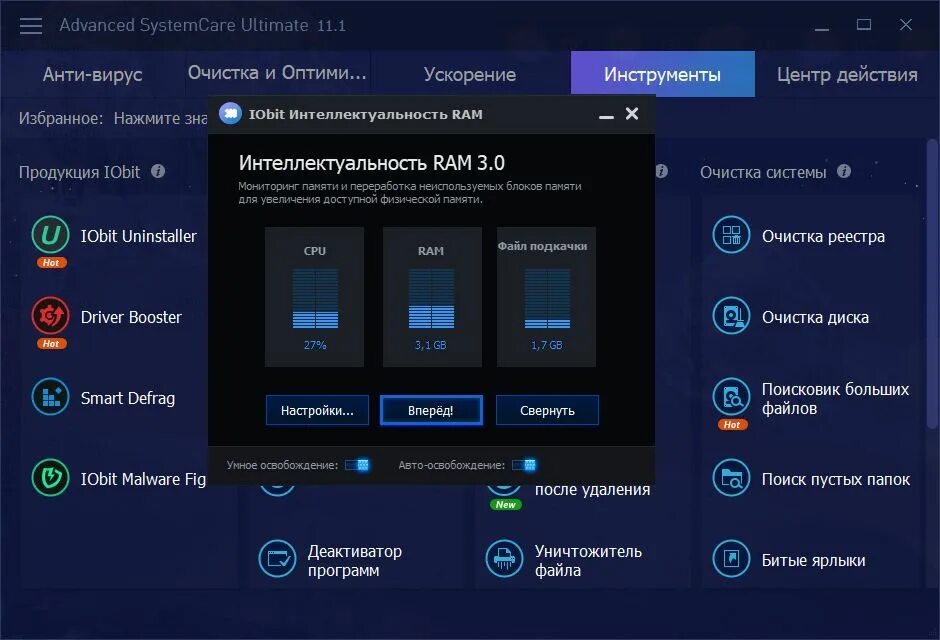Click the Вперёд! button

coord(431,410)
